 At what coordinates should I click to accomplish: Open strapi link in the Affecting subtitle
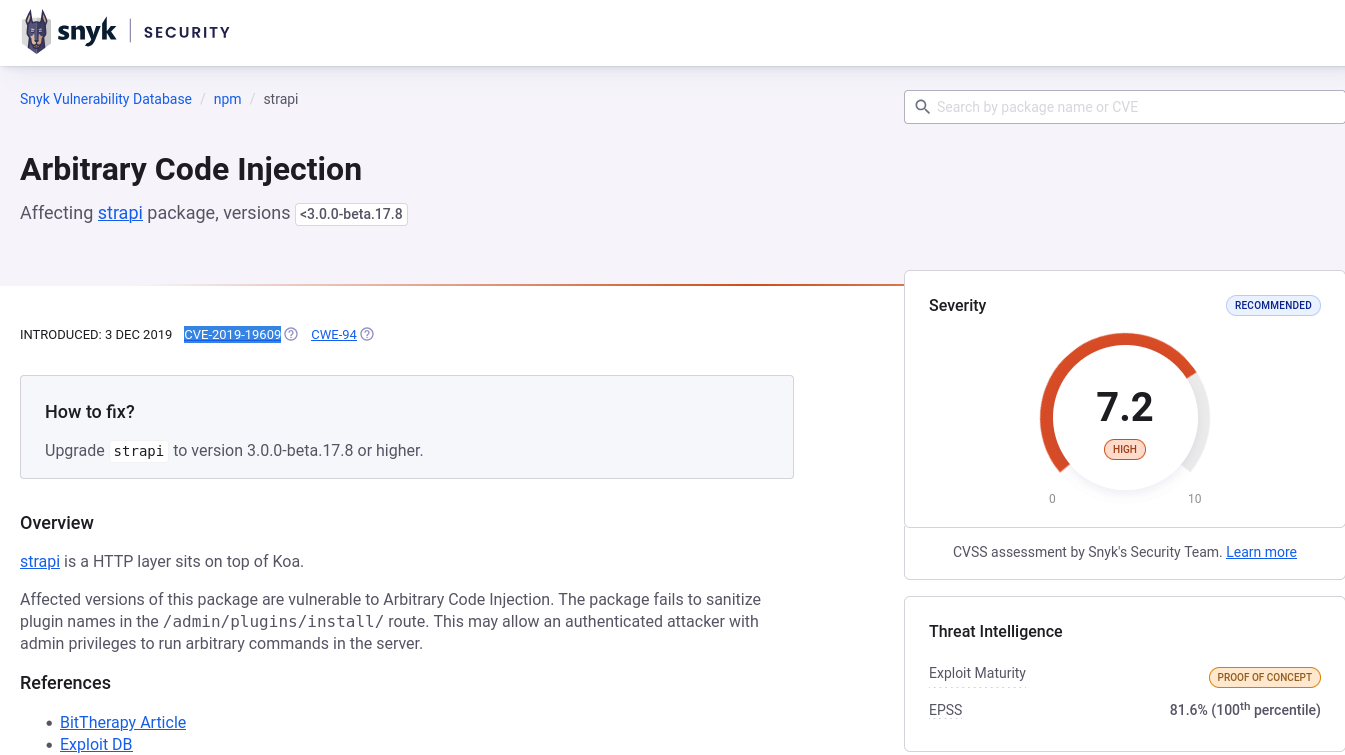[x=120, y=213]
